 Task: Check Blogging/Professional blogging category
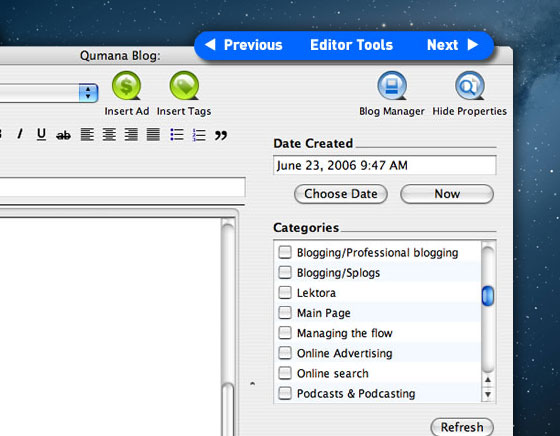pos(285,252)
